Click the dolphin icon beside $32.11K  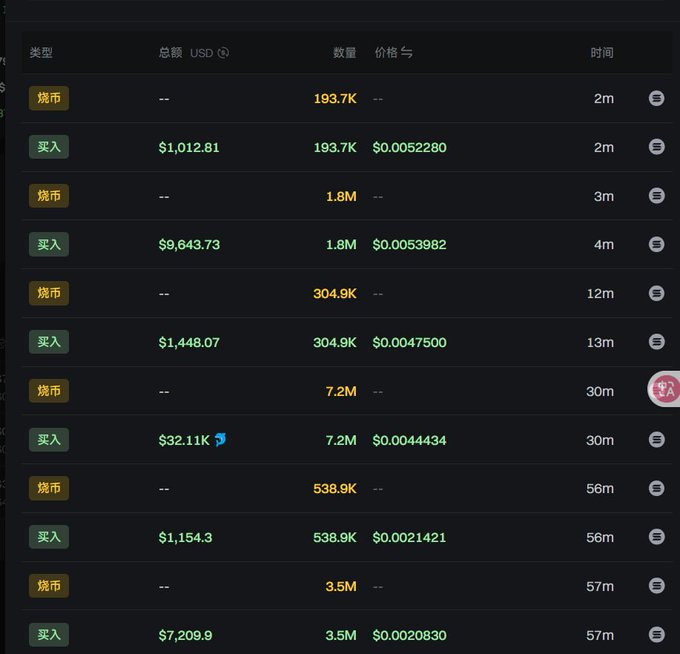coord(220,440)
